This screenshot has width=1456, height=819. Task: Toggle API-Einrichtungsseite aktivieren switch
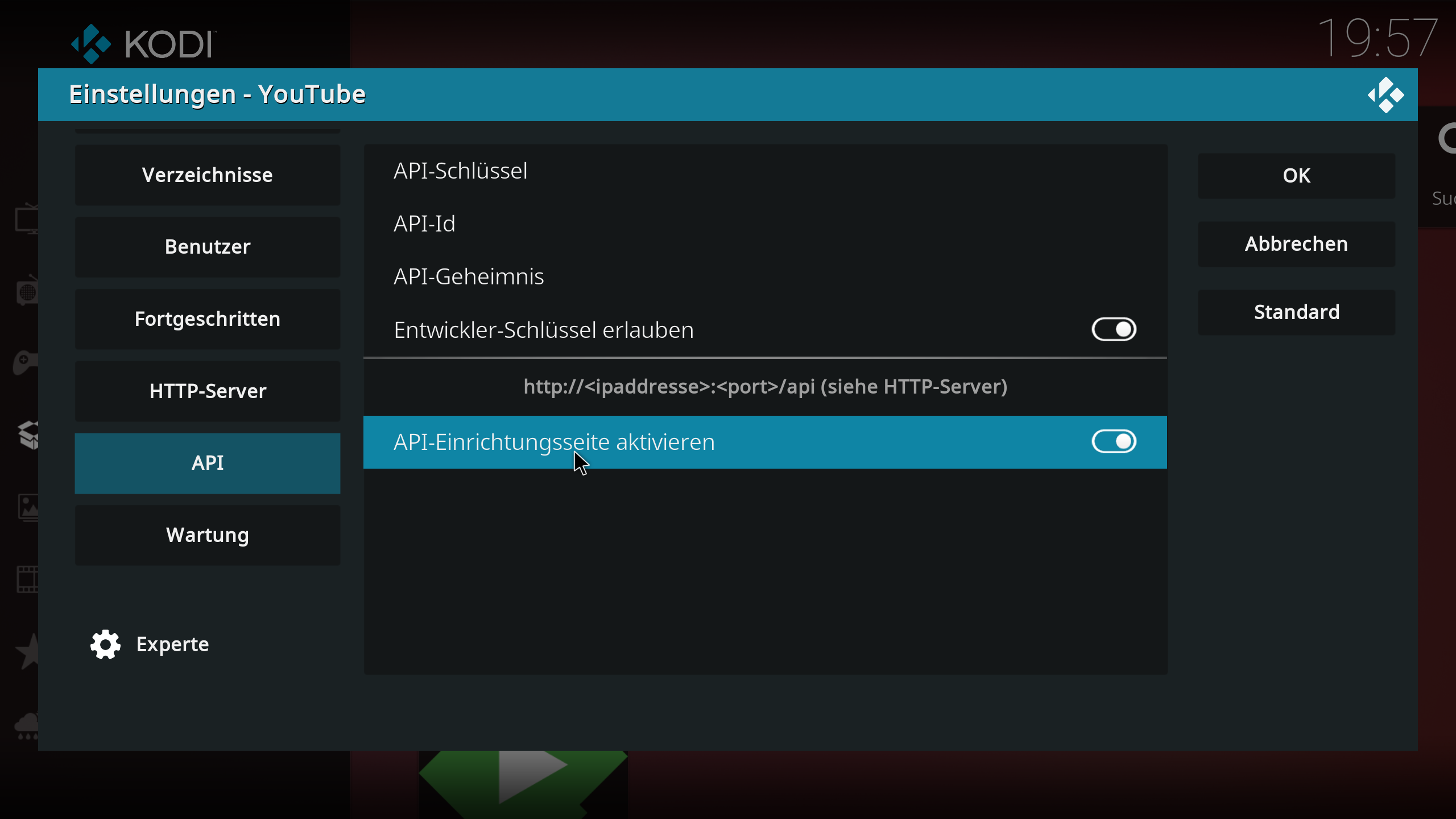click(x=1114, y=441)
